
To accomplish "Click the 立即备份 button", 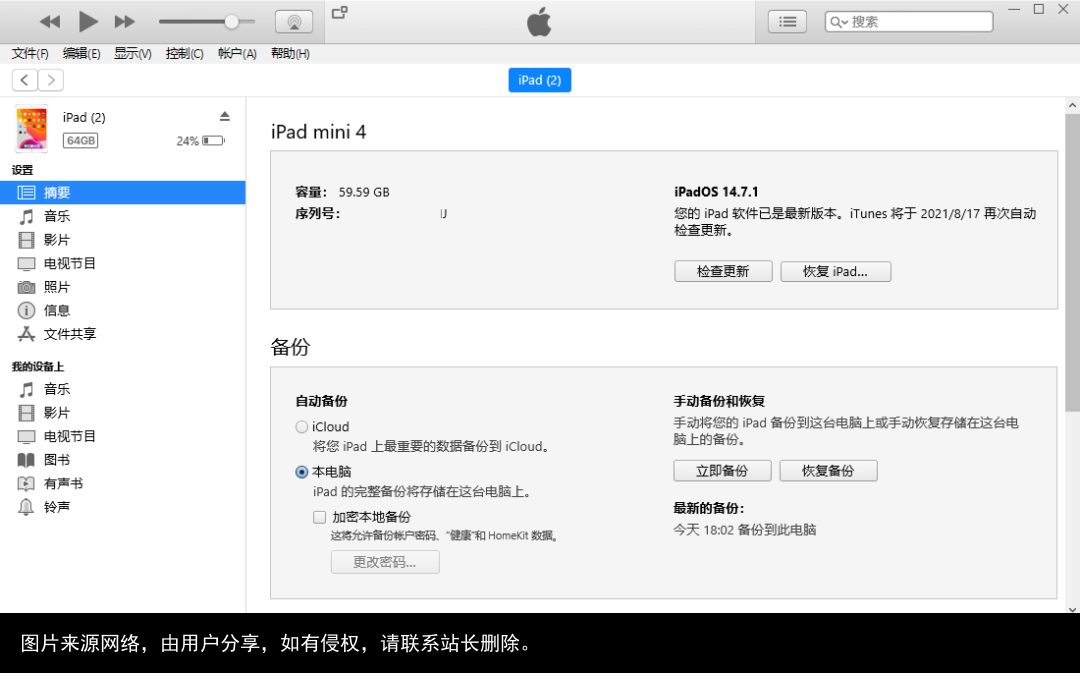I will point(722,470).
